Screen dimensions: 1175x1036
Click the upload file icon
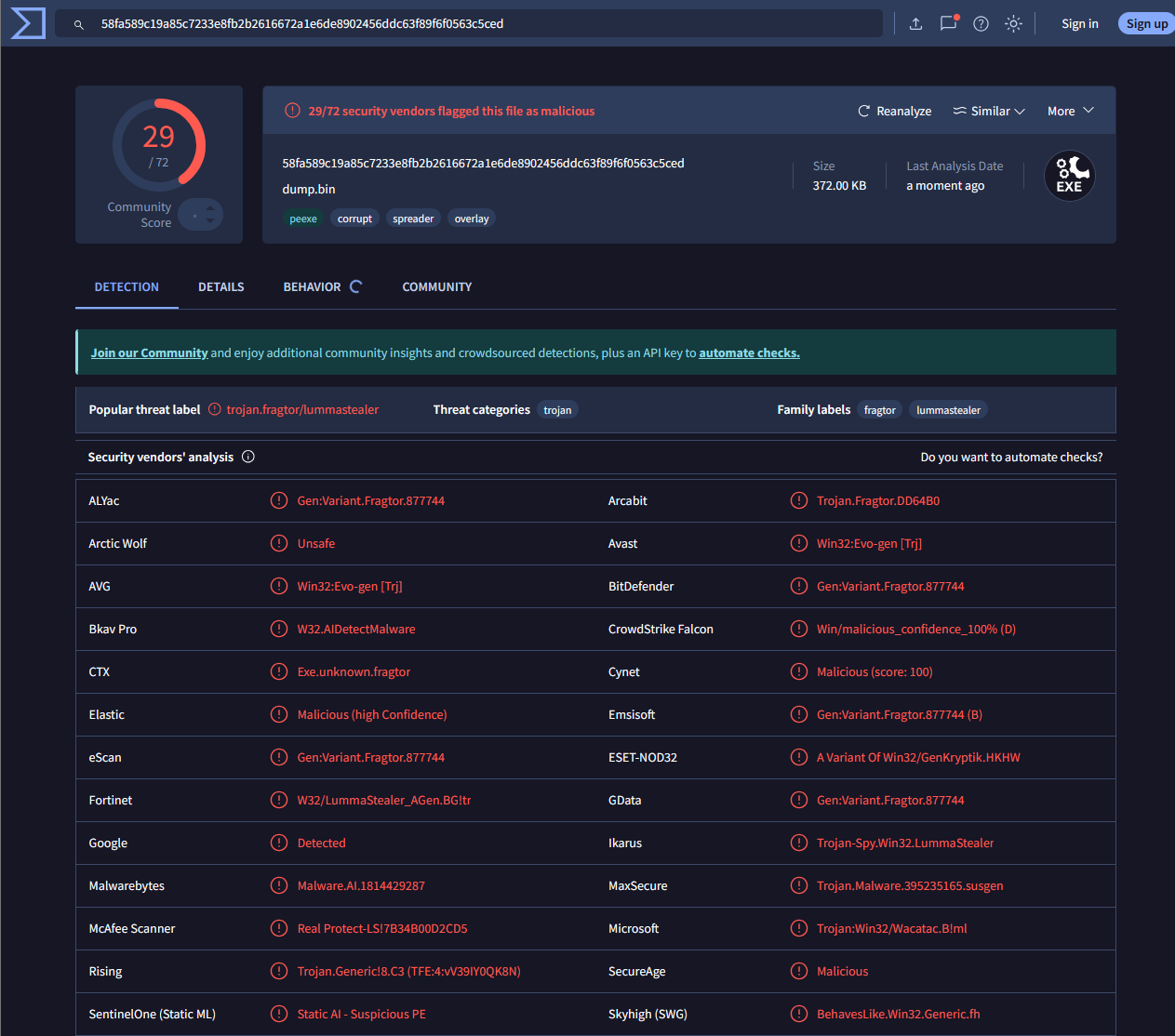click(915, 24)
